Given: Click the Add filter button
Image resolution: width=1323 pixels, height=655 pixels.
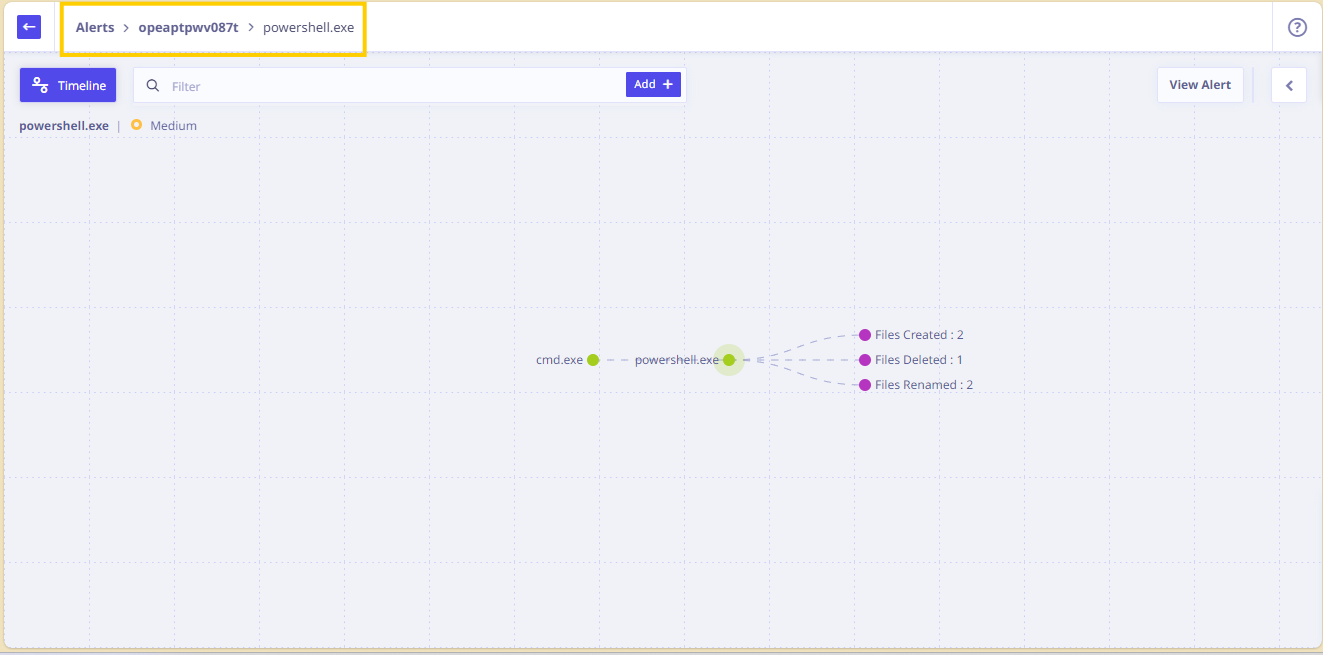Looking at the screenshot, I should pos(653,85).
